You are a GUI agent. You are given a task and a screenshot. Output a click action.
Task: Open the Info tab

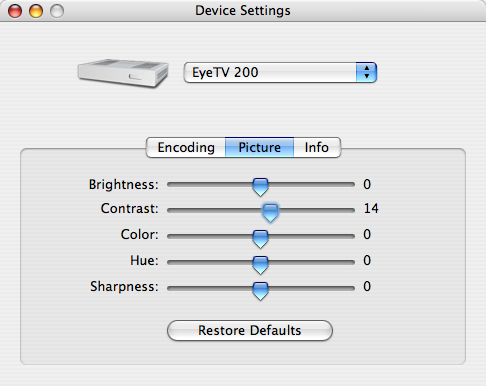click(317, 147)
